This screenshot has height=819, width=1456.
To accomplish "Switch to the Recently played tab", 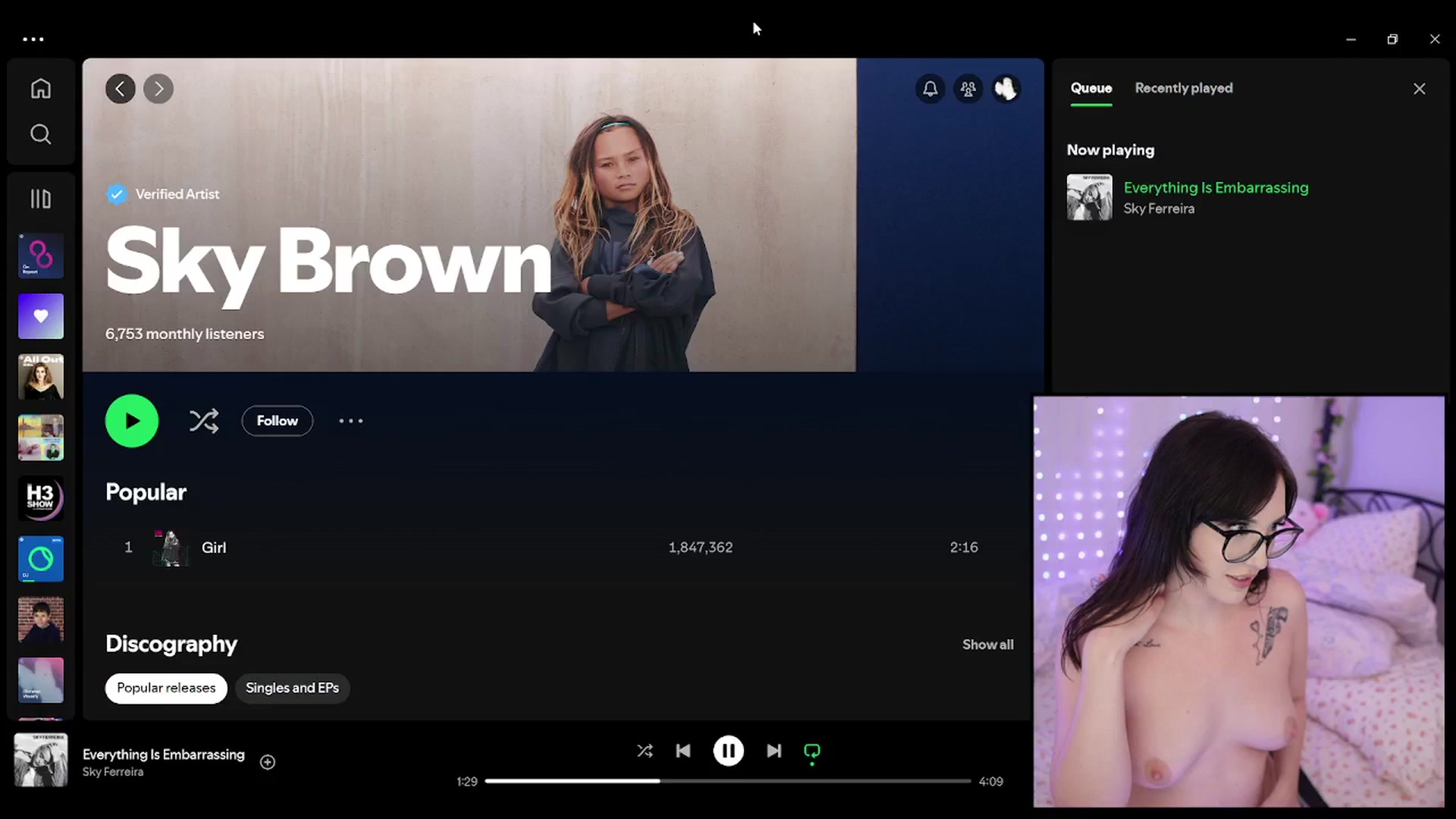I will [1184, 88].
